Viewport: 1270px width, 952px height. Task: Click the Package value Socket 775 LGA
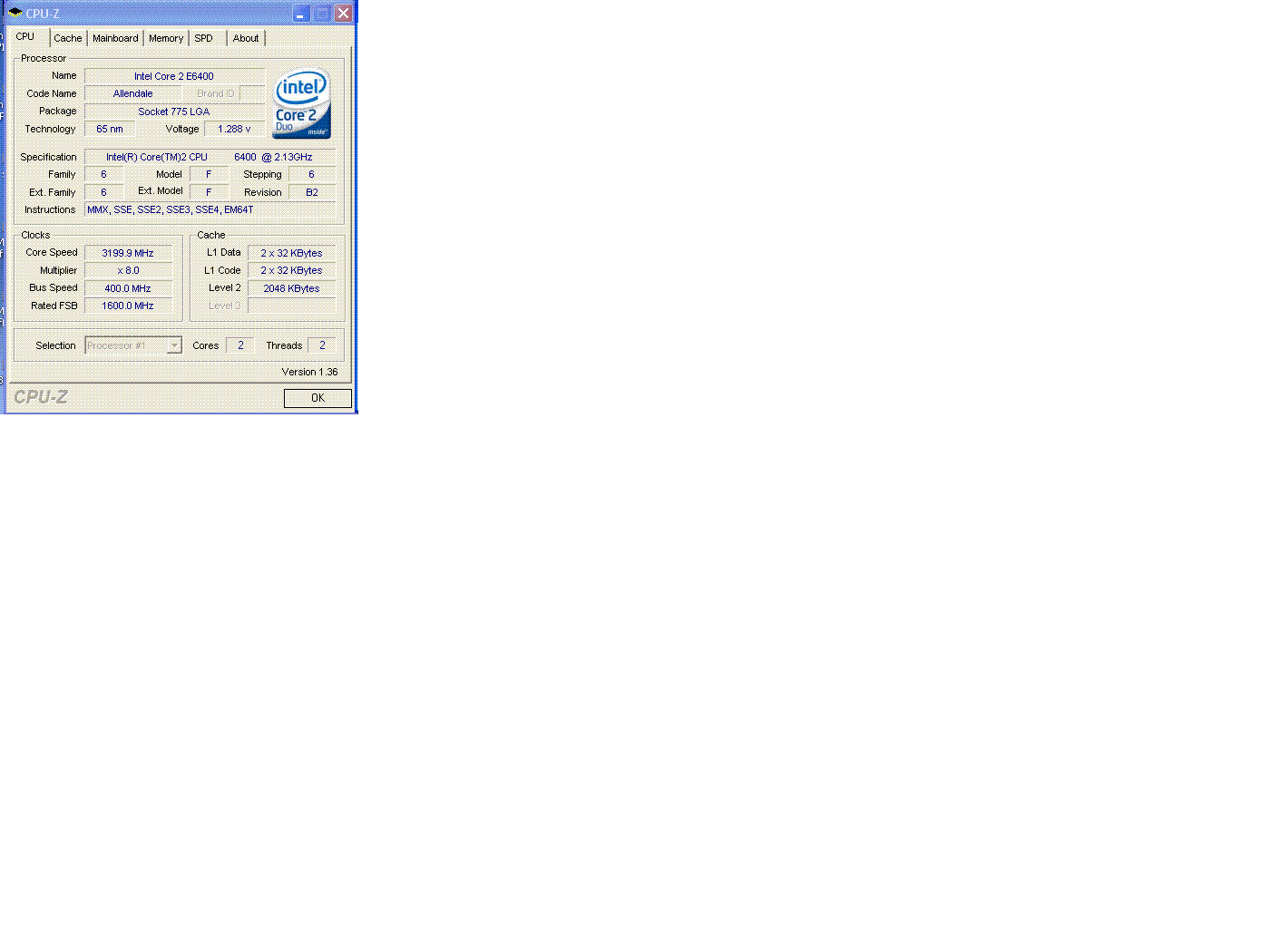coord(174,112)
